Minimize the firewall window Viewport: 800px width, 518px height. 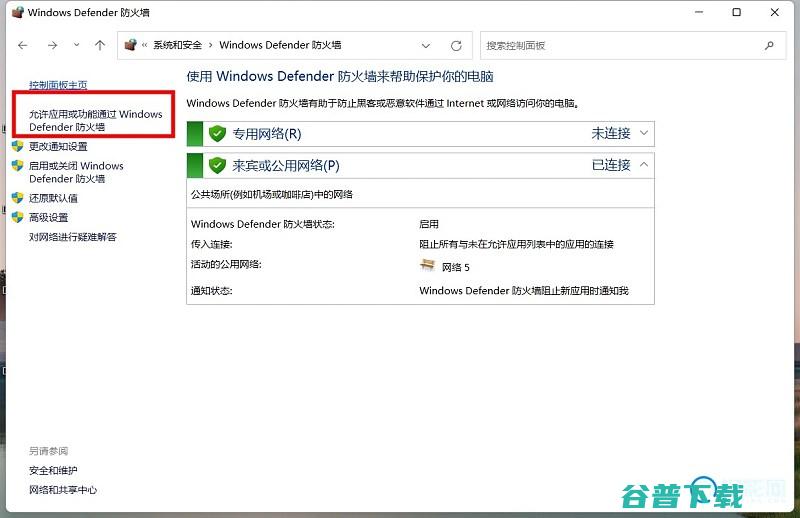click(x=699, y=12)
